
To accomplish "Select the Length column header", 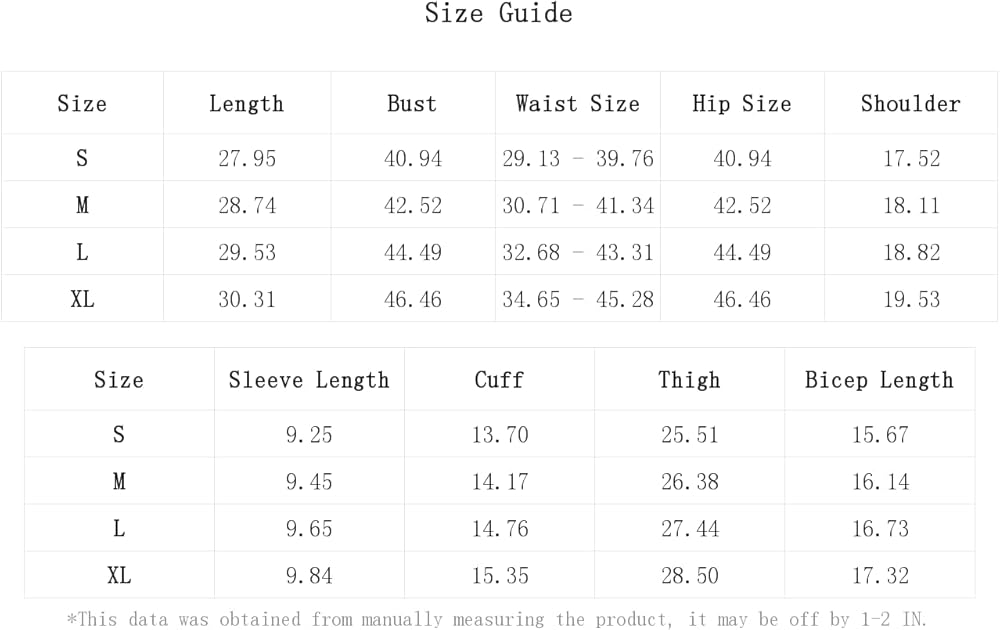I will point(246,104).
